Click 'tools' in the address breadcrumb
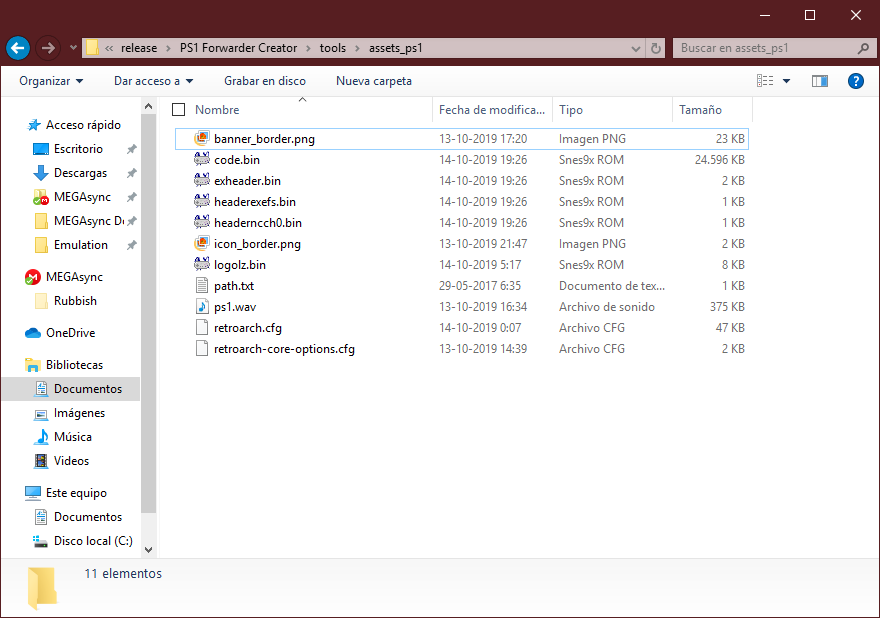 333,48
